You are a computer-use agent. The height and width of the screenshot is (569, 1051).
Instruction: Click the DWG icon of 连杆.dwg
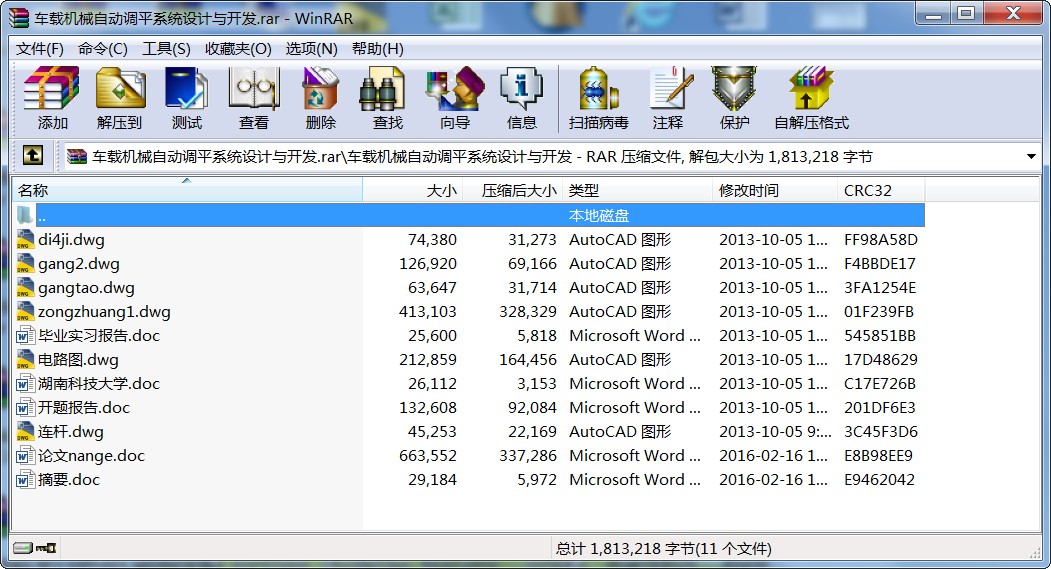point(25,431)
